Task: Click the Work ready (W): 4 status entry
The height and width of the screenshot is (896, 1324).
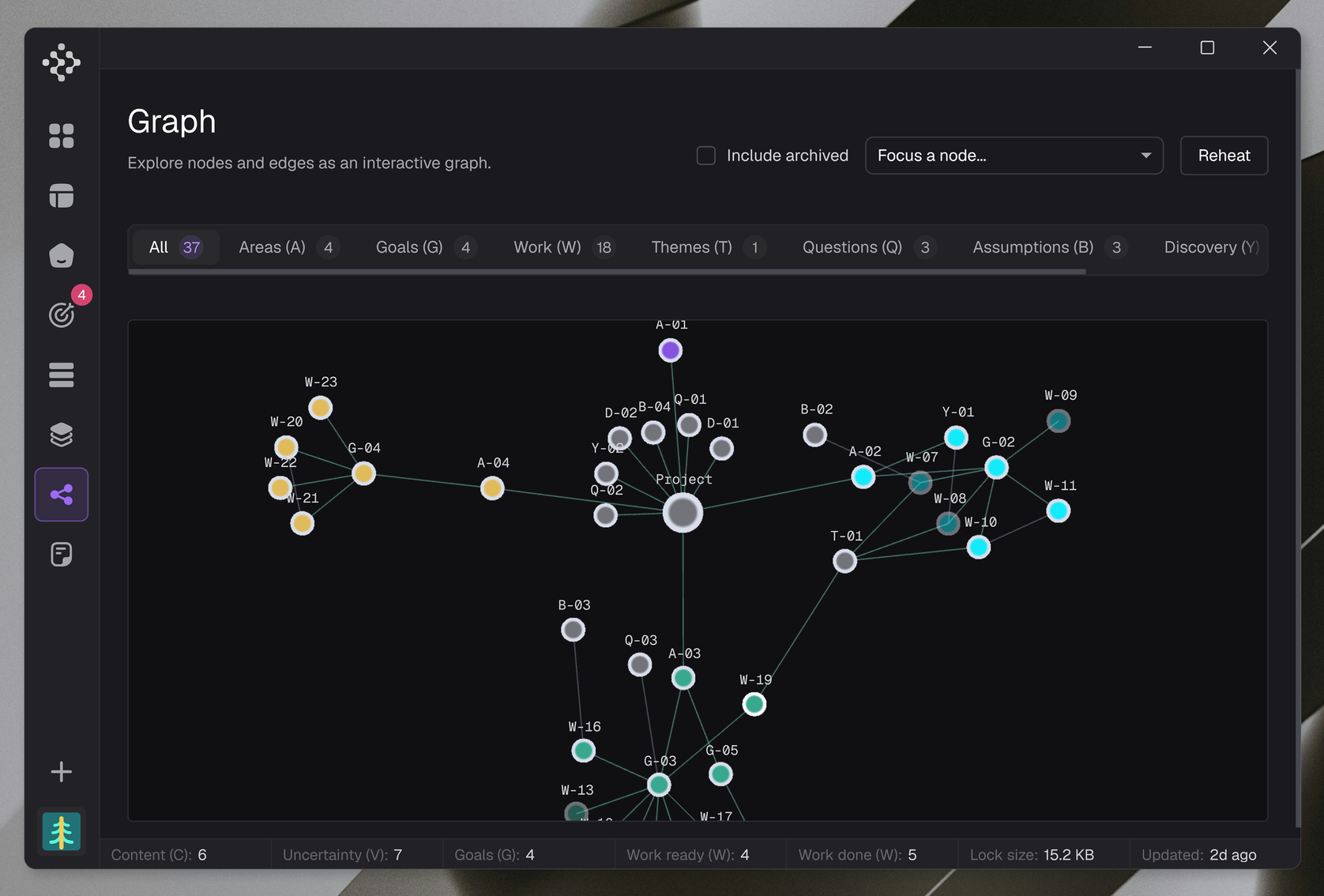Action: [x=688, y=855]
